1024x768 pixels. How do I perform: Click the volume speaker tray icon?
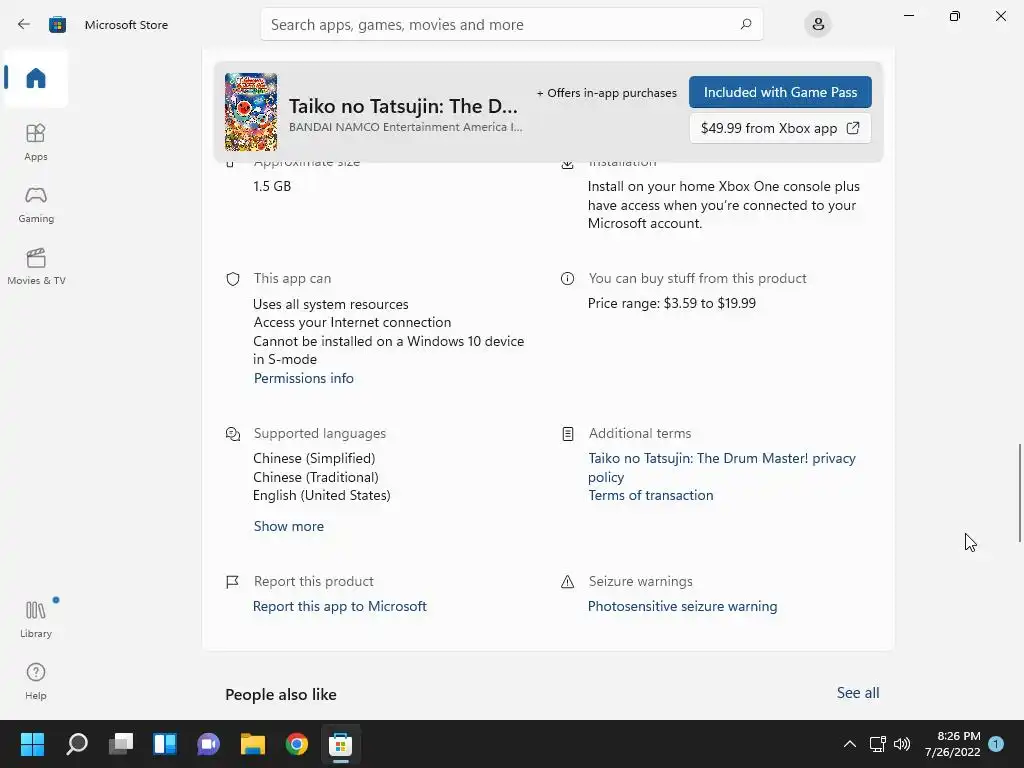coord(902,744)
